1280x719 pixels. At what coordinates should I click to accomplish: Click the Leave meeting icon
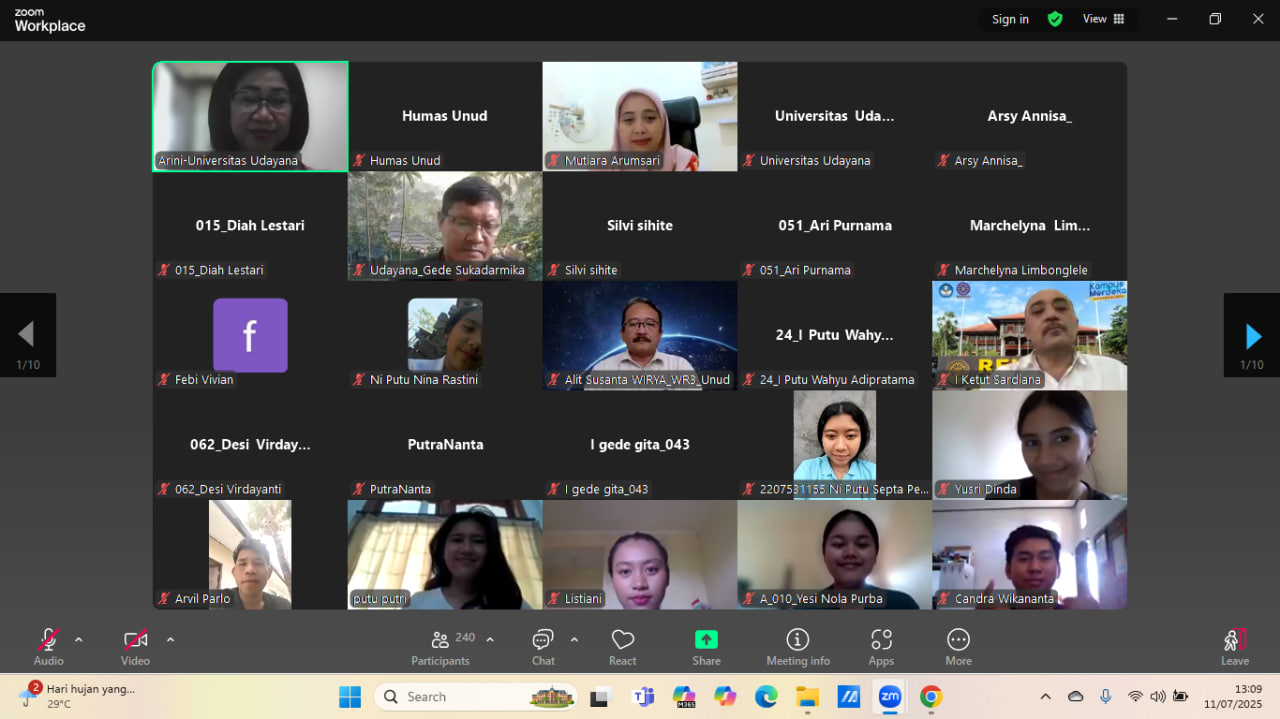(1234, 640)
